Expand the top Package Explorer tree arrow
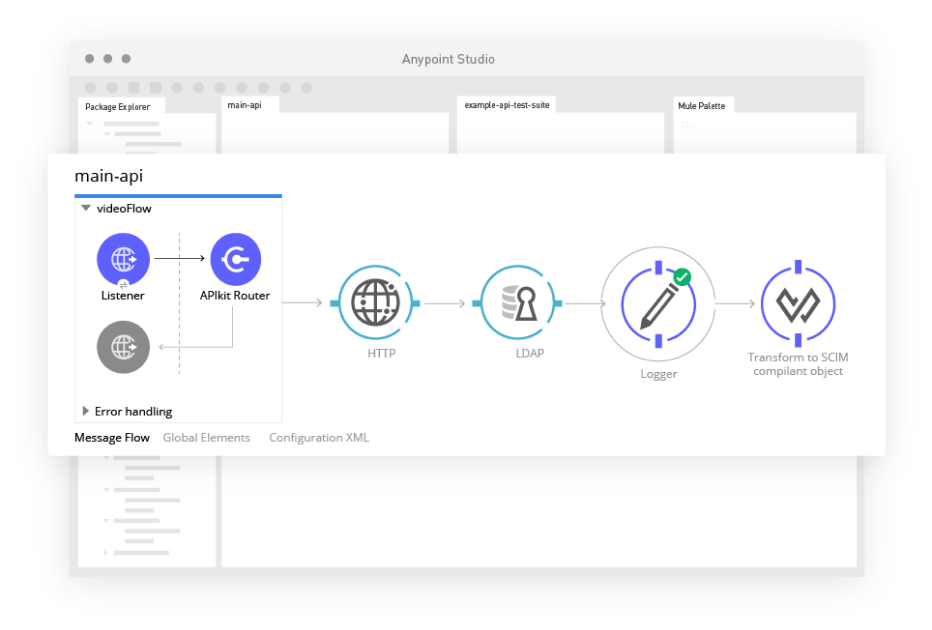The height and width of the screenshot is (630, 932). point(90,124)
